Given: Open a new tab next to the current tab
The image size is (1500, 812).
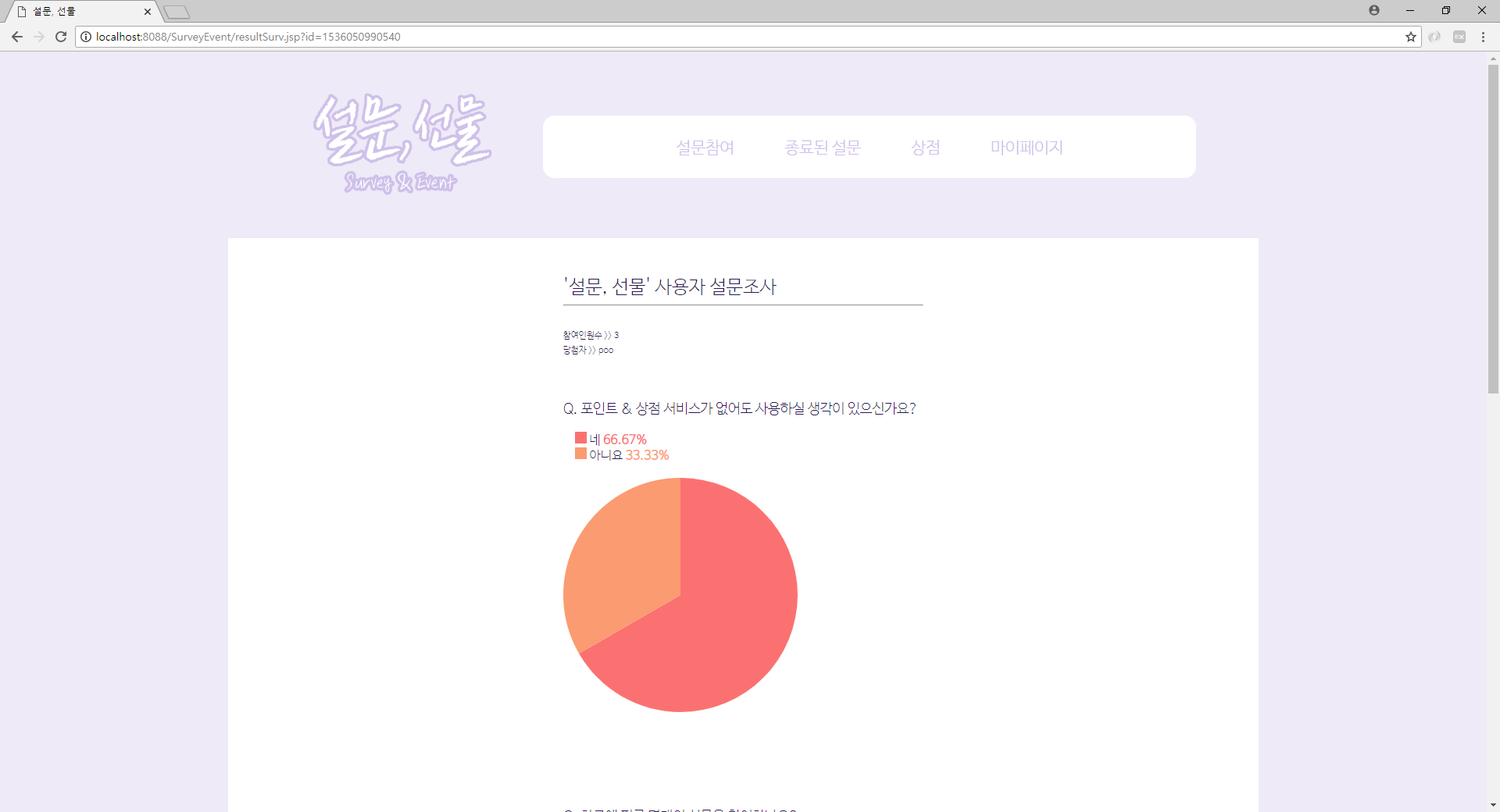Looking at the screenshot, I should [x=177, y=12].
